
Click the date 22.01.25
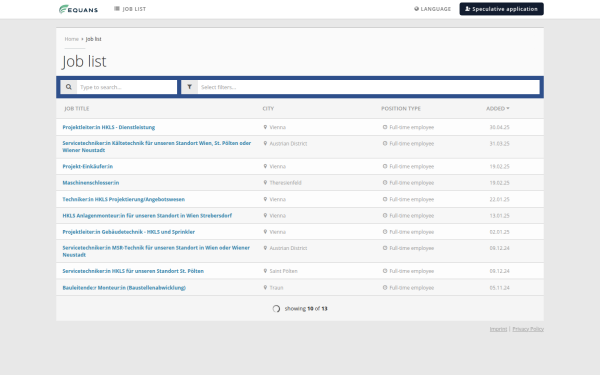pyautogui.click(x=499, y=199)
